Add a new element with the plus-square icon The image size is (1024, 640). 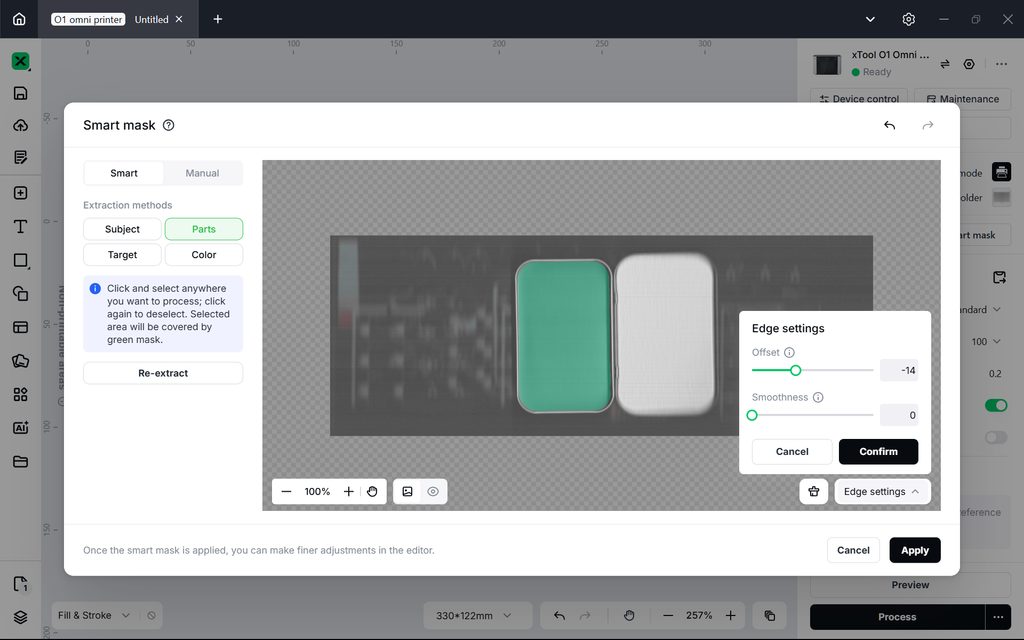(x=20, y=193)
